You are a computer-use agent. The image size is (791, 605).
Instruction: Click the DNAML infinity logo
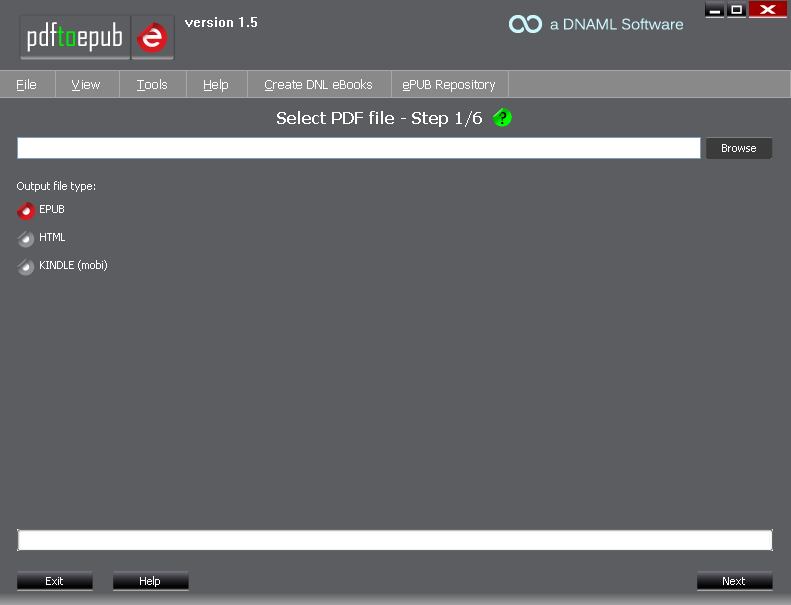pos(525,24)
